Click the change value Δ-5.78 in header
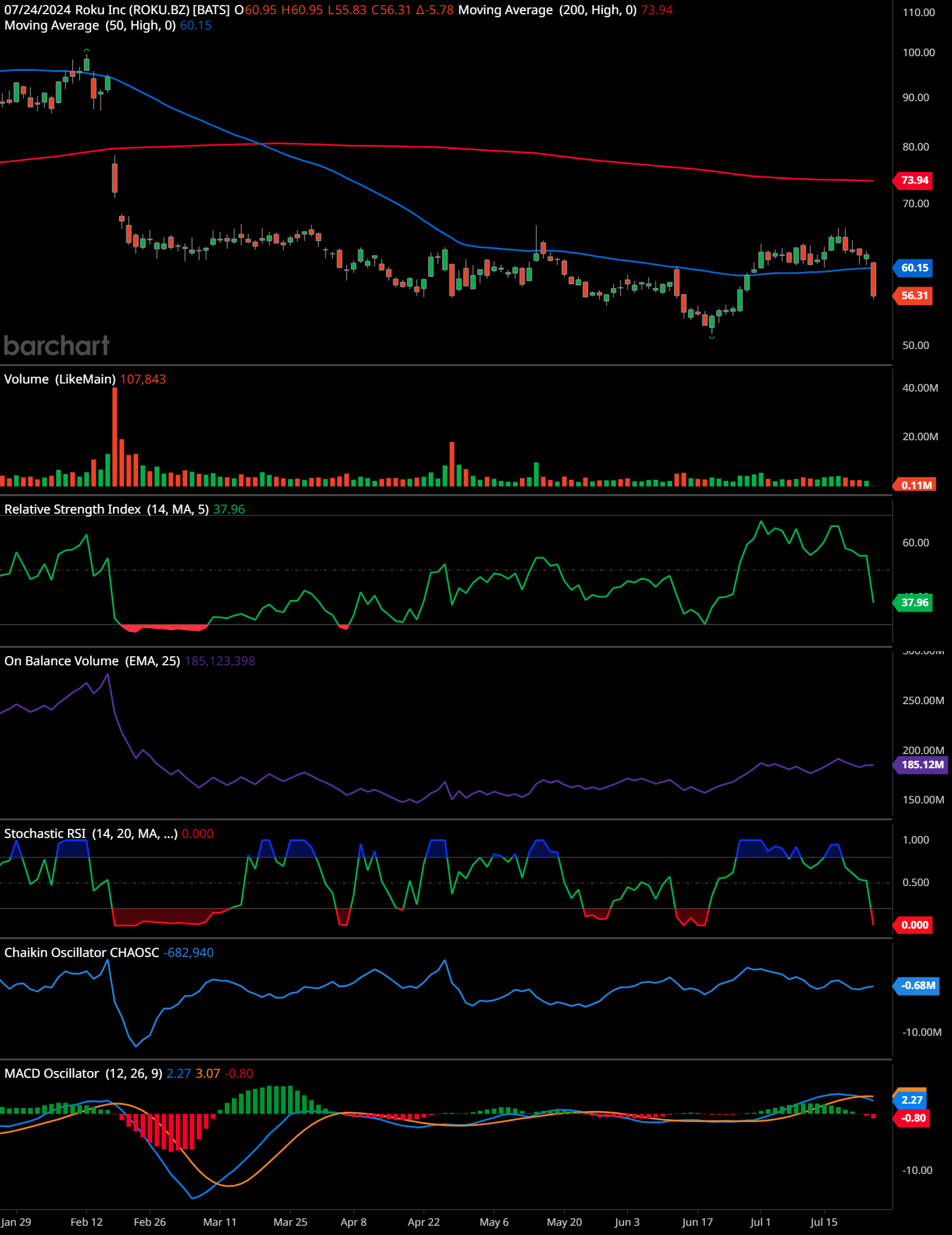 pyautogui.click(x=435, y=10)
